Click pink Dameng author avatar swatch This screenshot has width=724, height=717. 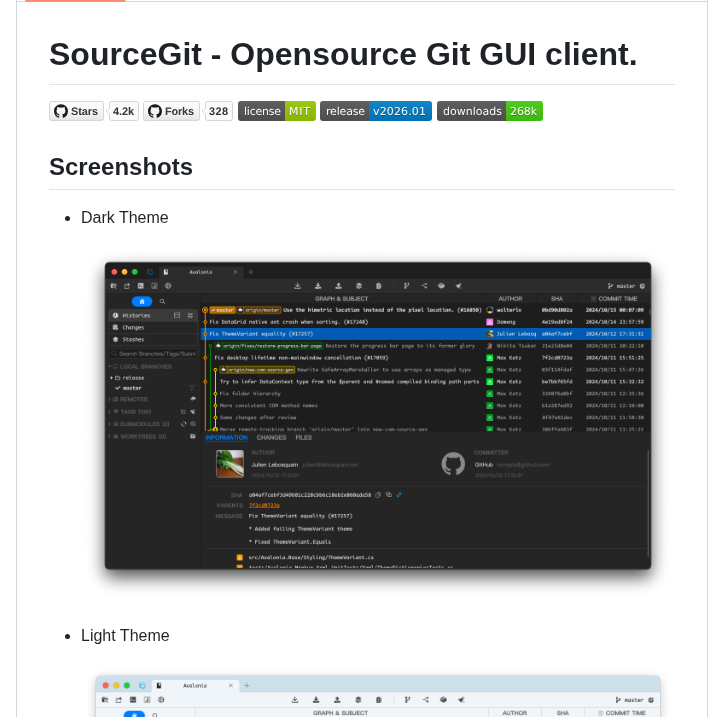click(489, 322)
